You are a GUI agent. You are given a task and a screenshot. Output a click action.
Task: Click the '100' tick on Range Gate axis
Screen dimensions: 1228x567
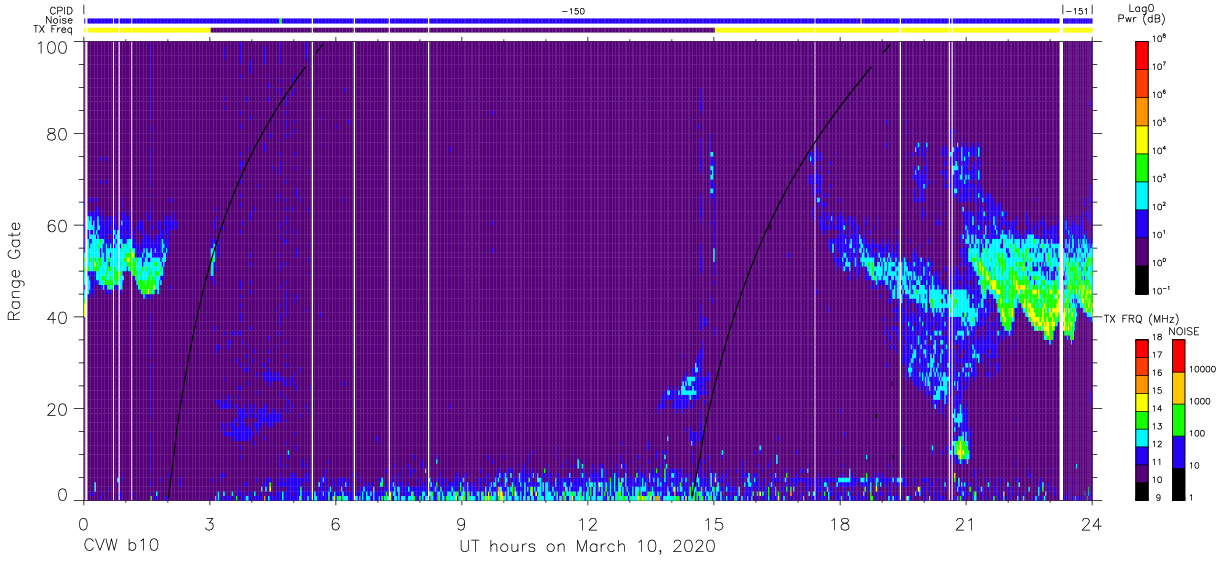click(53, 47)
